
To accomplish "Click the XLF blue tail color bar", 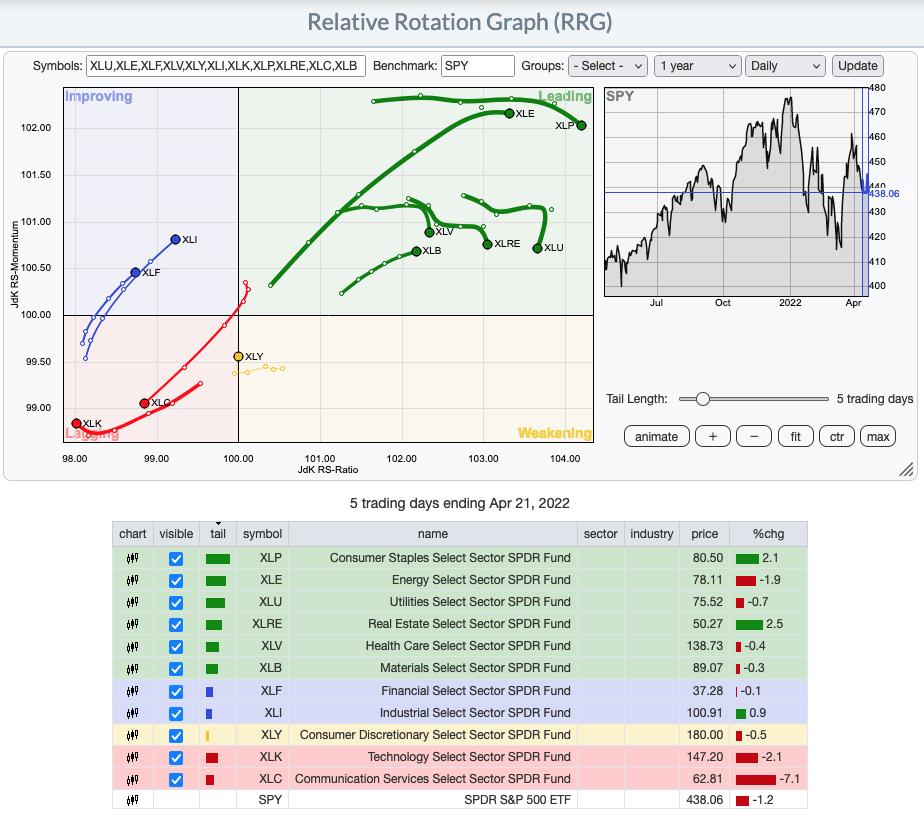I will click(209, 691).
